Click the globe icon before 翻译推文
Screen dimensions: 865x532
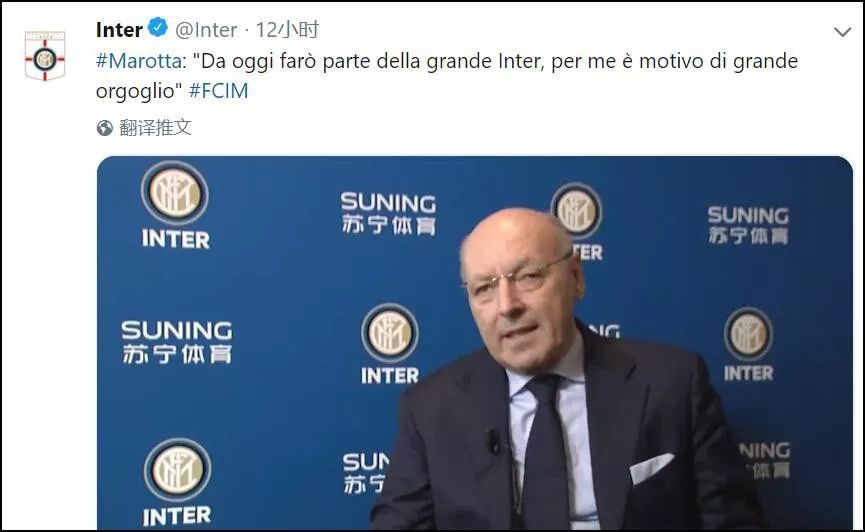(x=104, y=128)
